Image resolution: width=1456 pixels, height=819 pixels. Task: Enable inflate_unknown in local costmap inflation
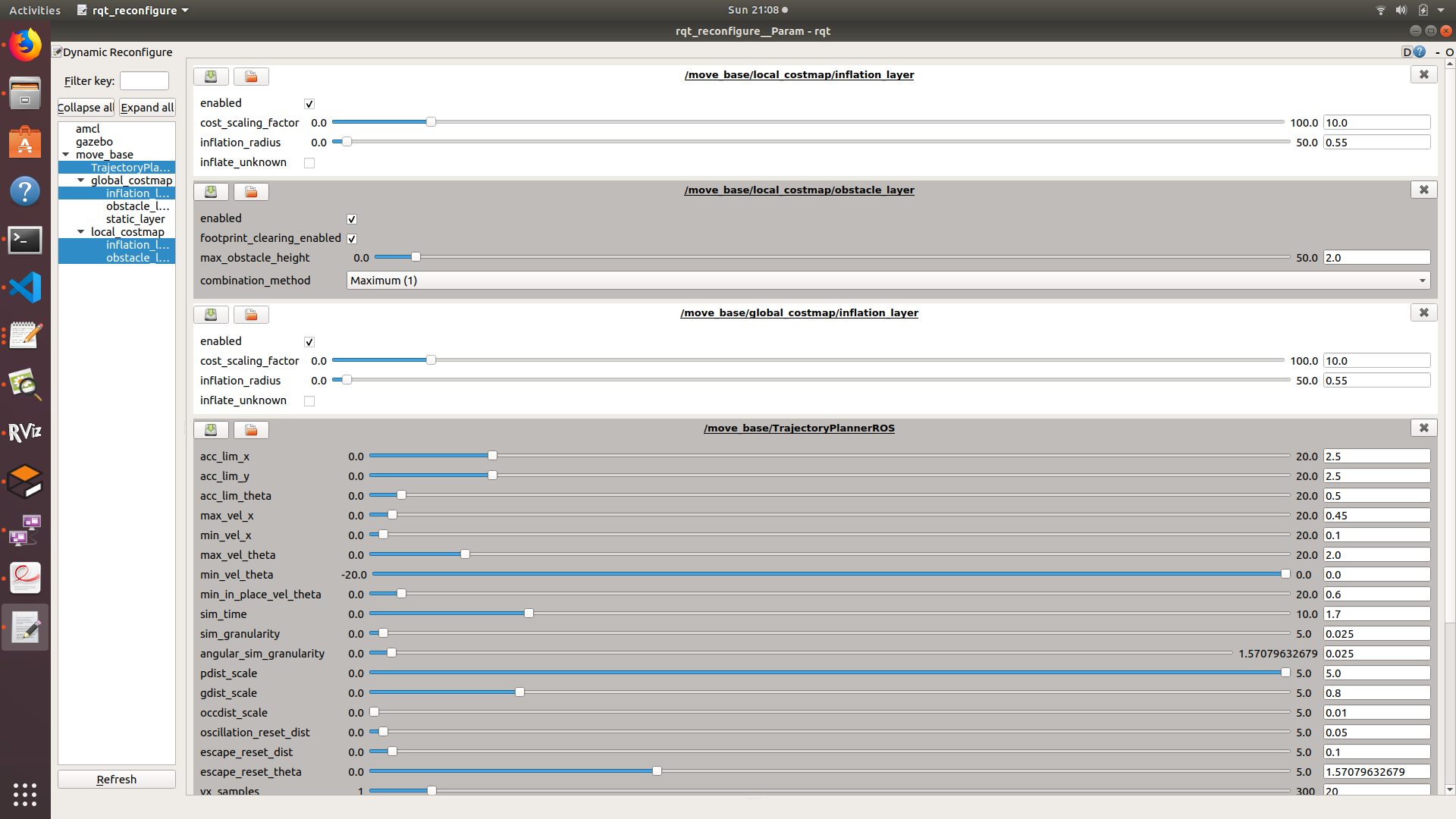point(309,163)
